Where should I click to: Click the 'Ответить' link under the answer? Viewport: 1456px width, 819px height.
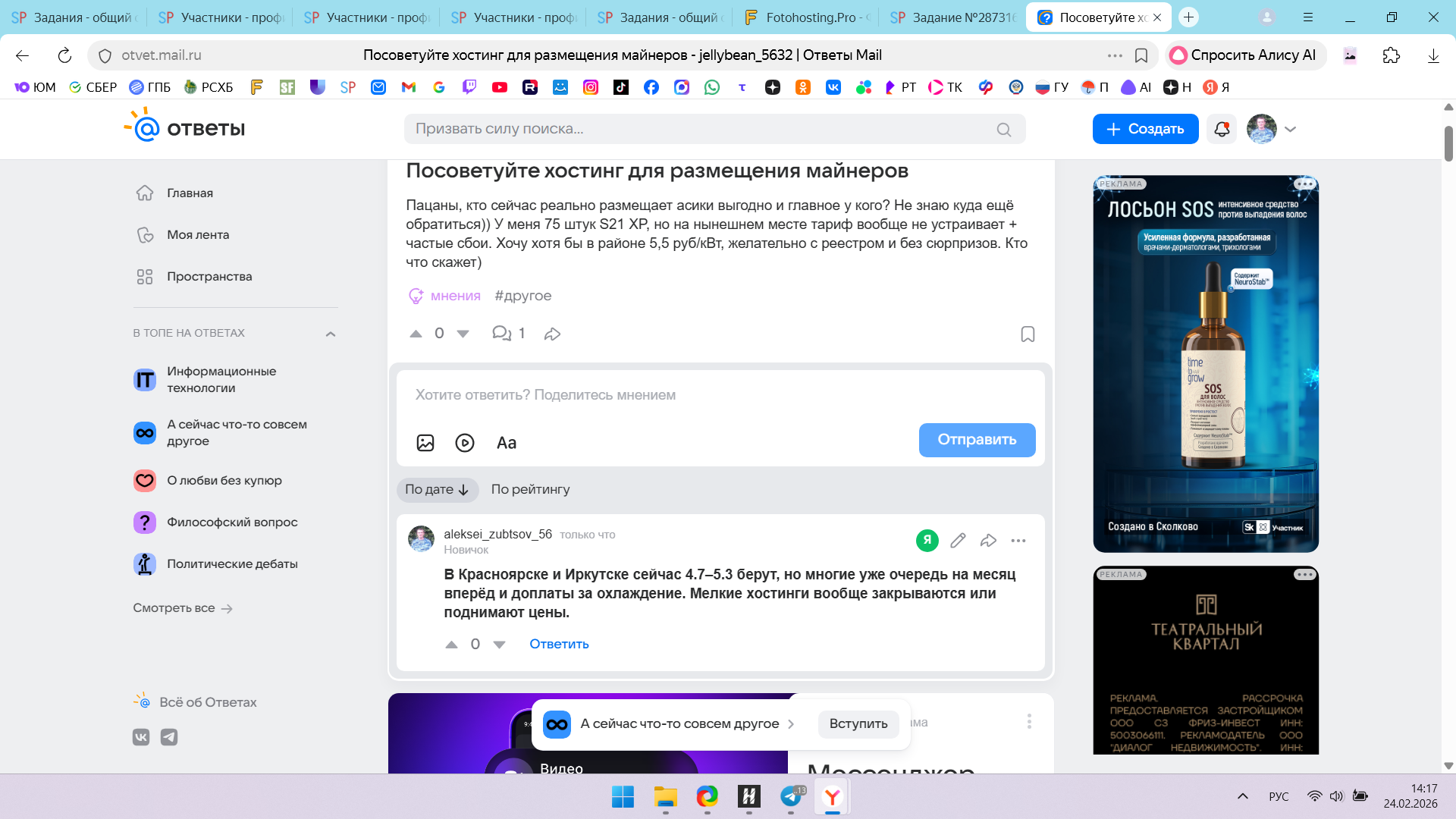tap(559, 644)
